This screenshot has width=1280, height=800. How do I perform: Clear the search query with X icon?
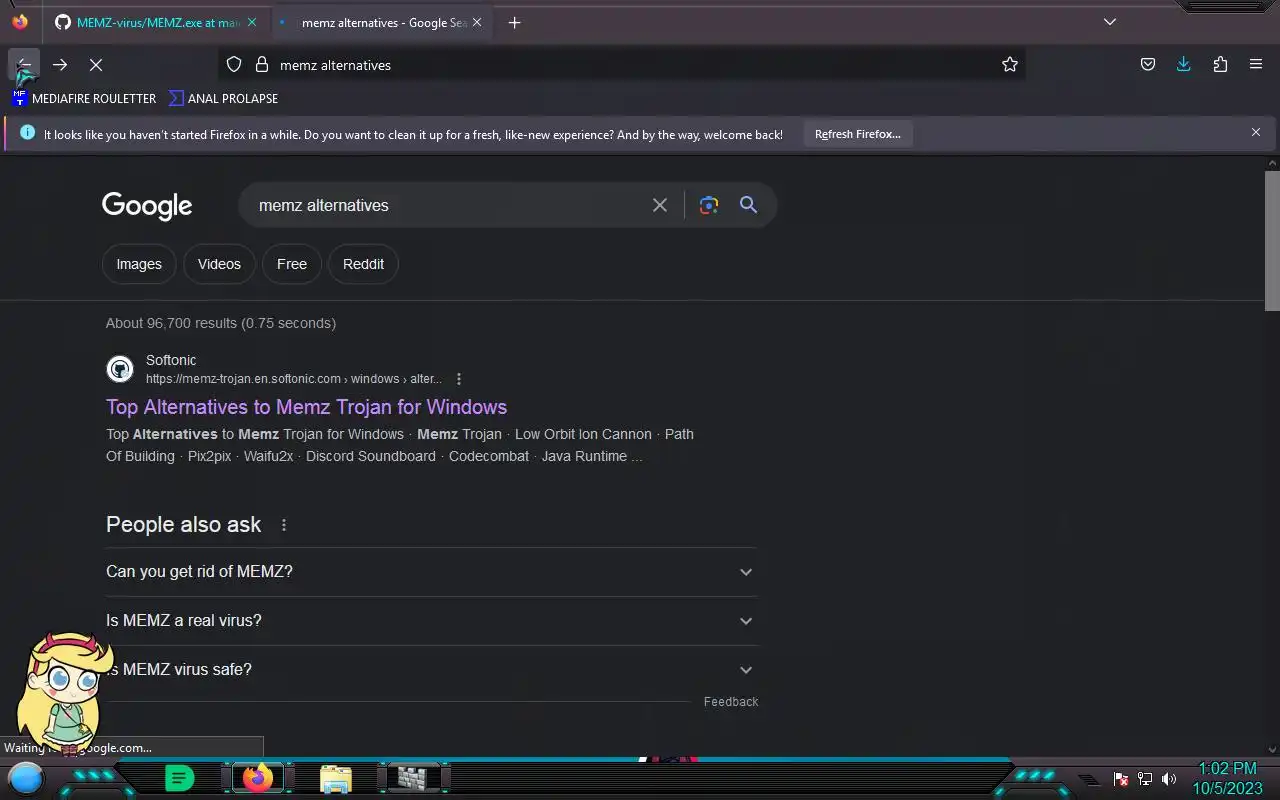[660, 205]
